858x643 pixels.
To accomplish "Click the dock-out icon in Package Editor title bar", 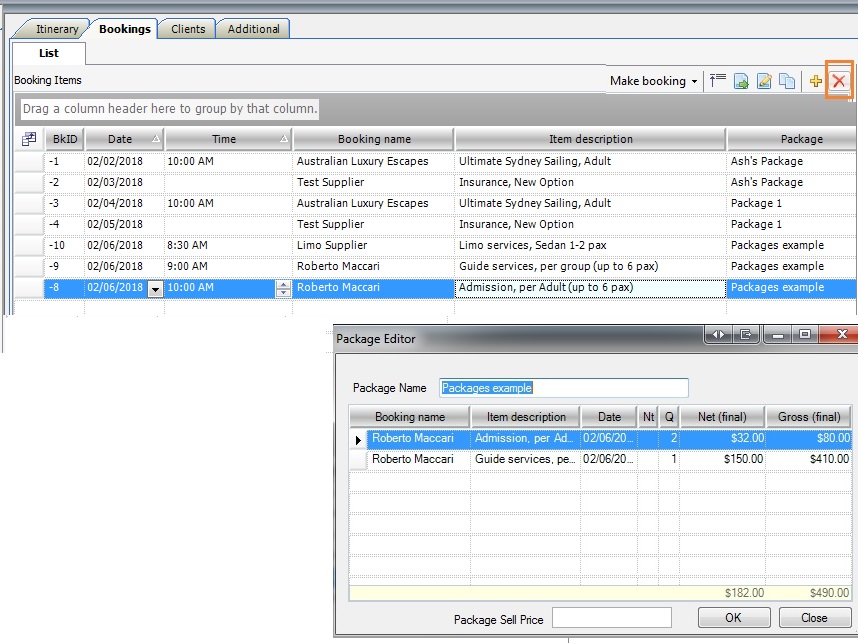I will [746, 335].
